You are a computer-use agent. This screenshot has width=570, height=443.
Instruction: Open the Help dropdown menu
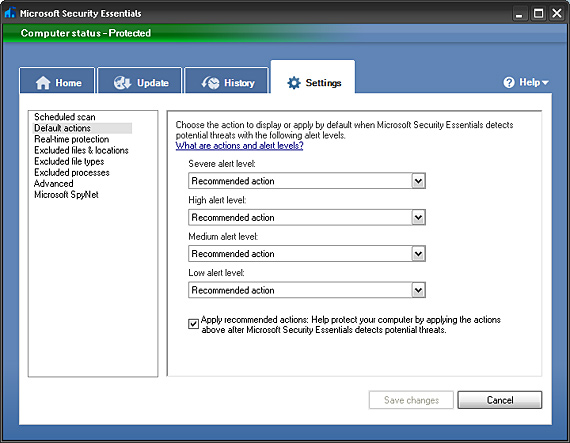click(526, 82)
